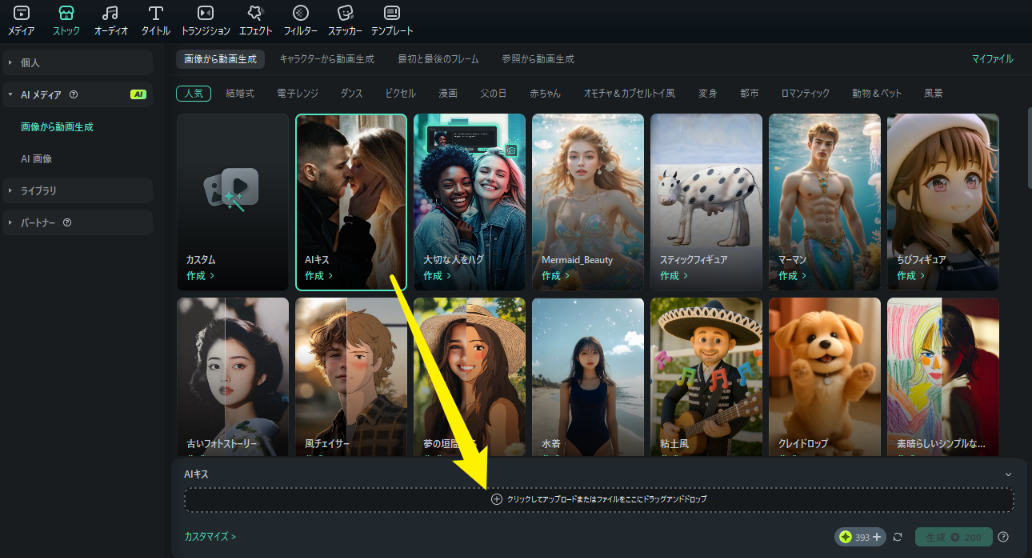Click 作成 on the スティックフィギュア card
The image size is (1032, 558).
pyautogui.click(x=674, y=276)
